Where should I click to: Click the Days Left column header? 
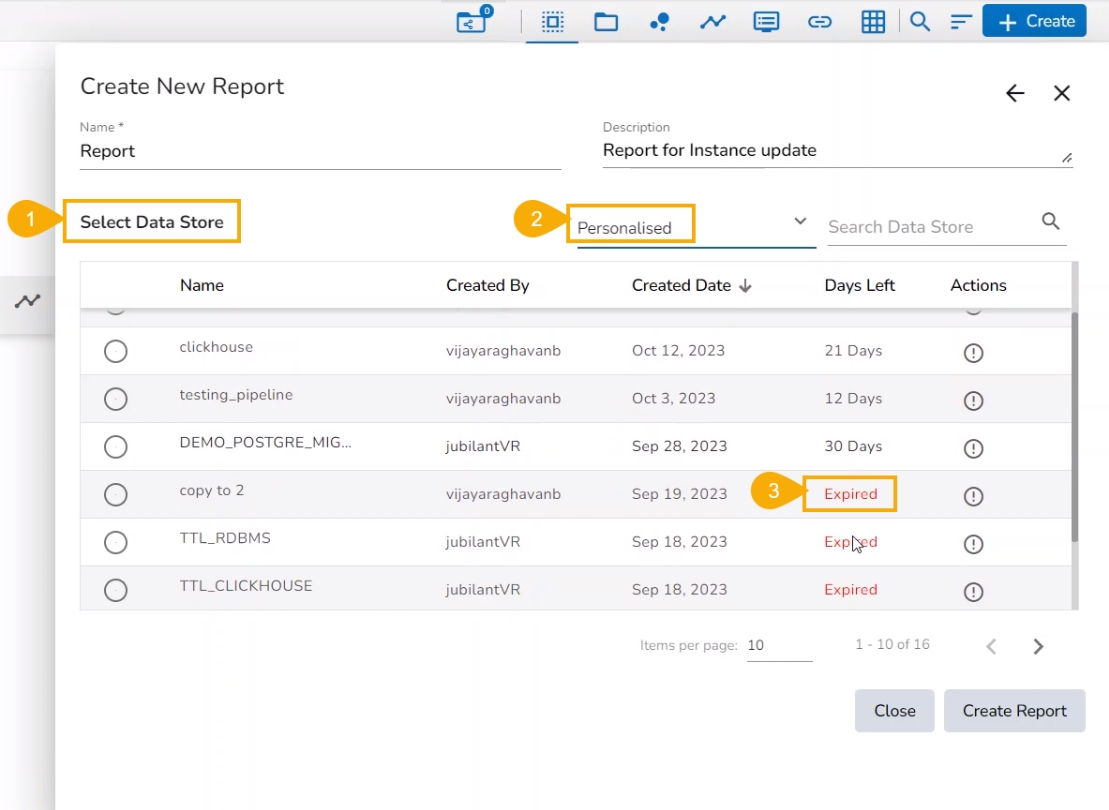click(x=859, y=285)
